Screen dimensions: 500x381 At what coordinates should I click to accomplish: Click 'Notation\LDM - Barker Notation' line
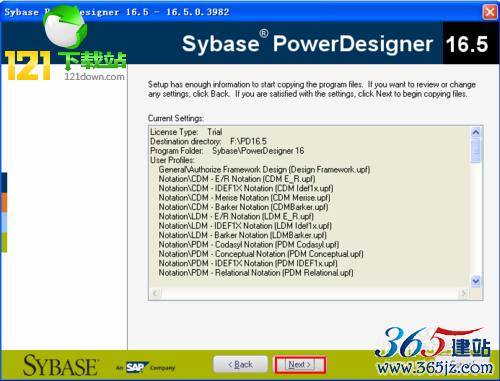(242, 235)
